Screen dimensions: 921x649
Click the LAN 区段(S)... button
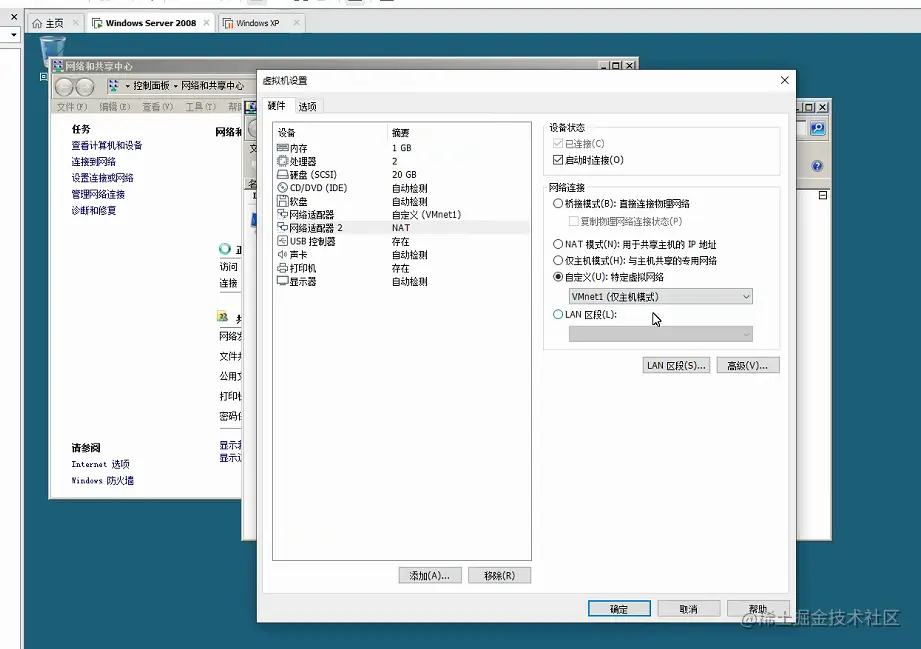[x=676, y=365]
